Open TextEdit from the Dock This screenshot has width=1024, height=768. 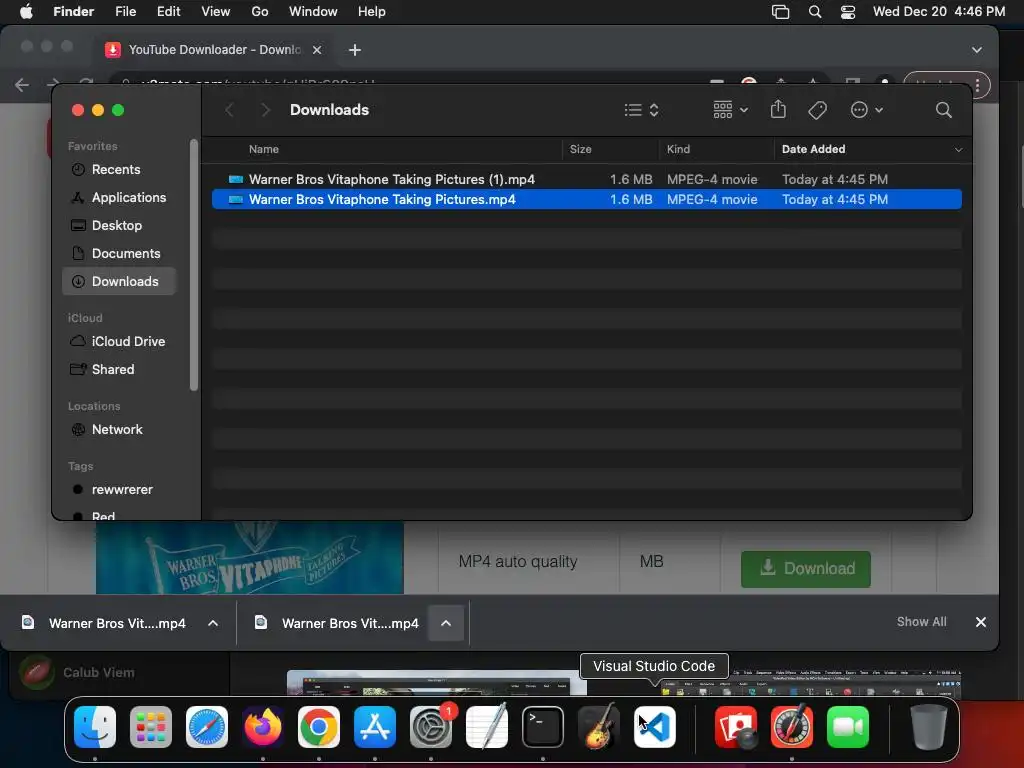pyautogui.click(x=487, y=727)
